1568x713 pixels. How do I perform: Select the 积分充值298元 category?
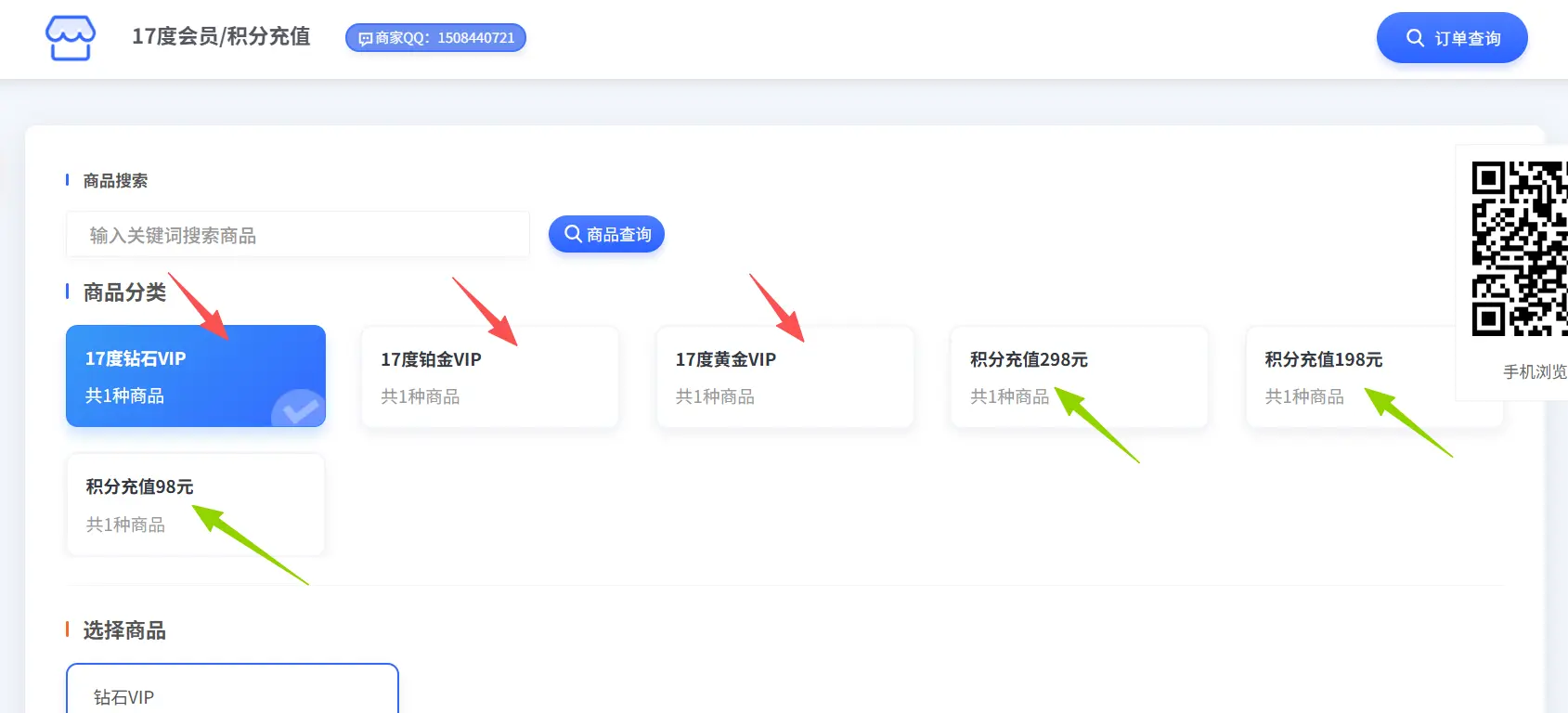(1079, 377)
